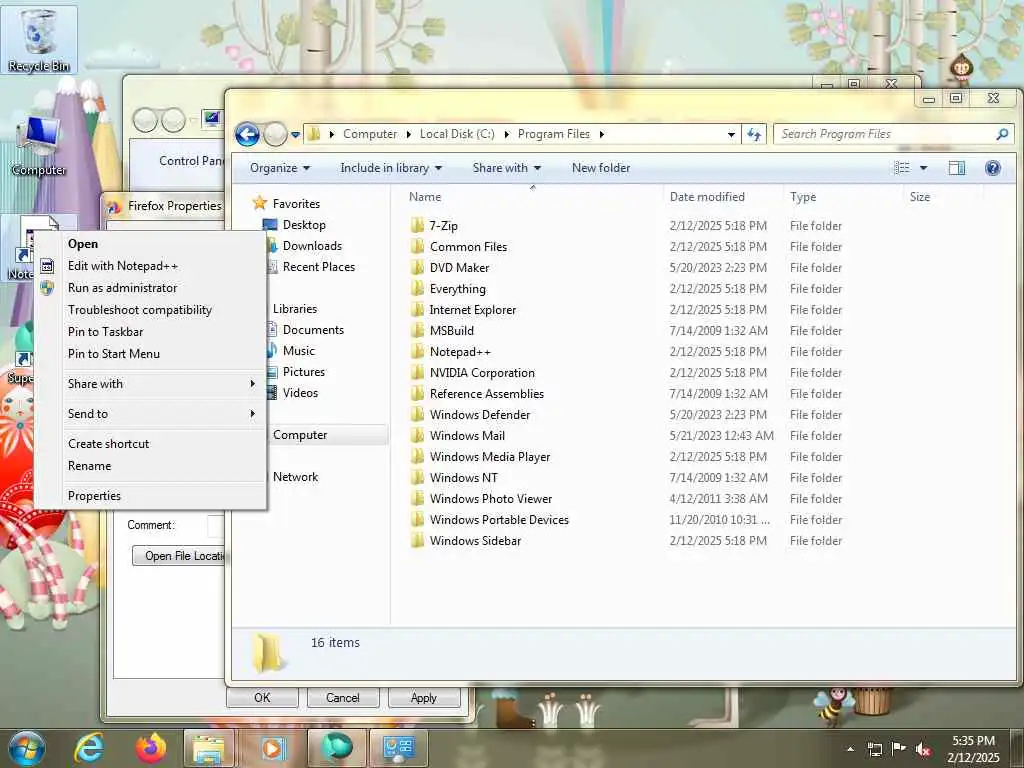Screen dimensions: 1024x768
Task: Select Videos library in navigation pane
Action: point(300,392)
